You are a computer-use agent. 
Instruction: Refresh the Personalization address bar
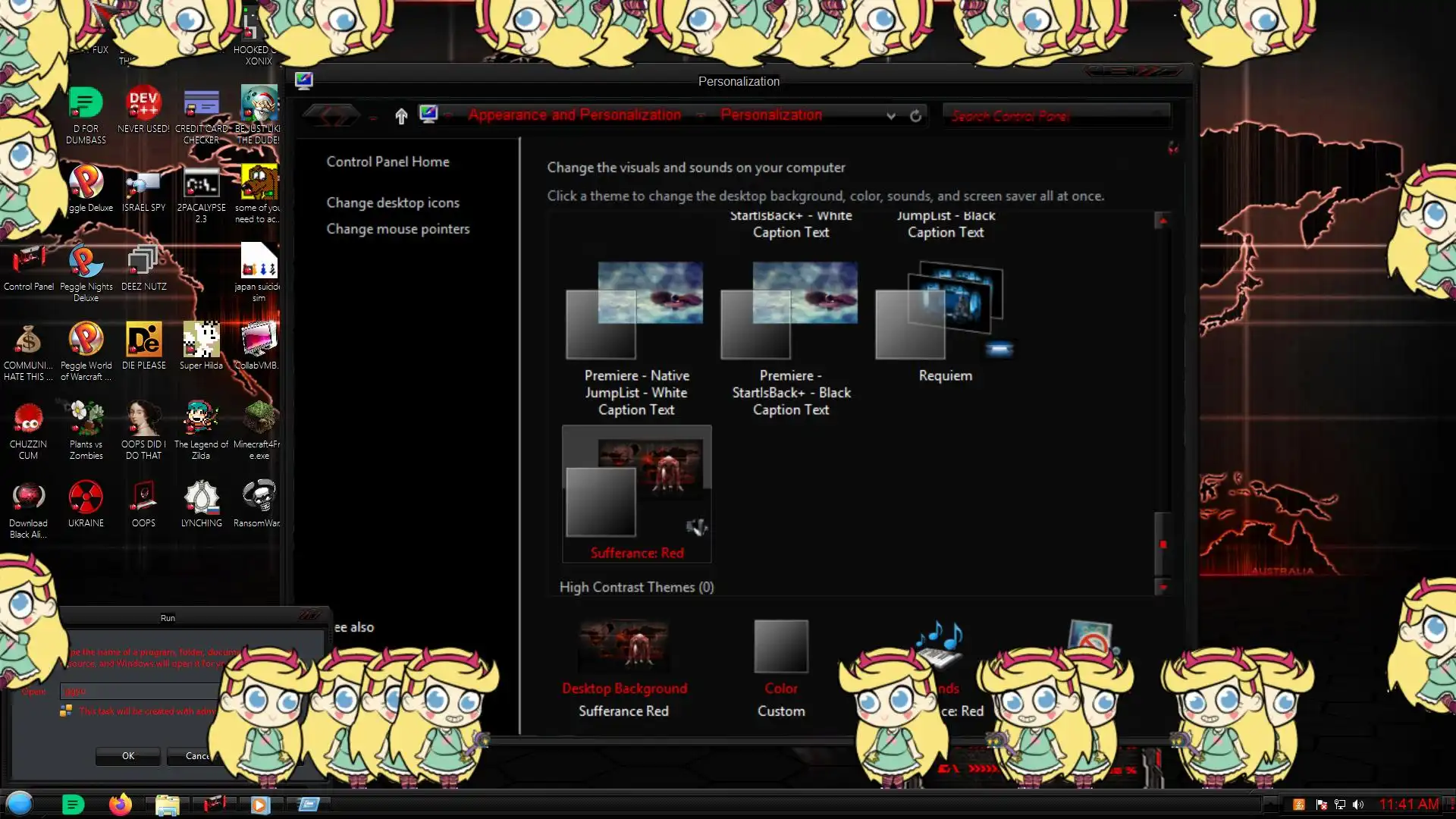click(x=915, y=116)
